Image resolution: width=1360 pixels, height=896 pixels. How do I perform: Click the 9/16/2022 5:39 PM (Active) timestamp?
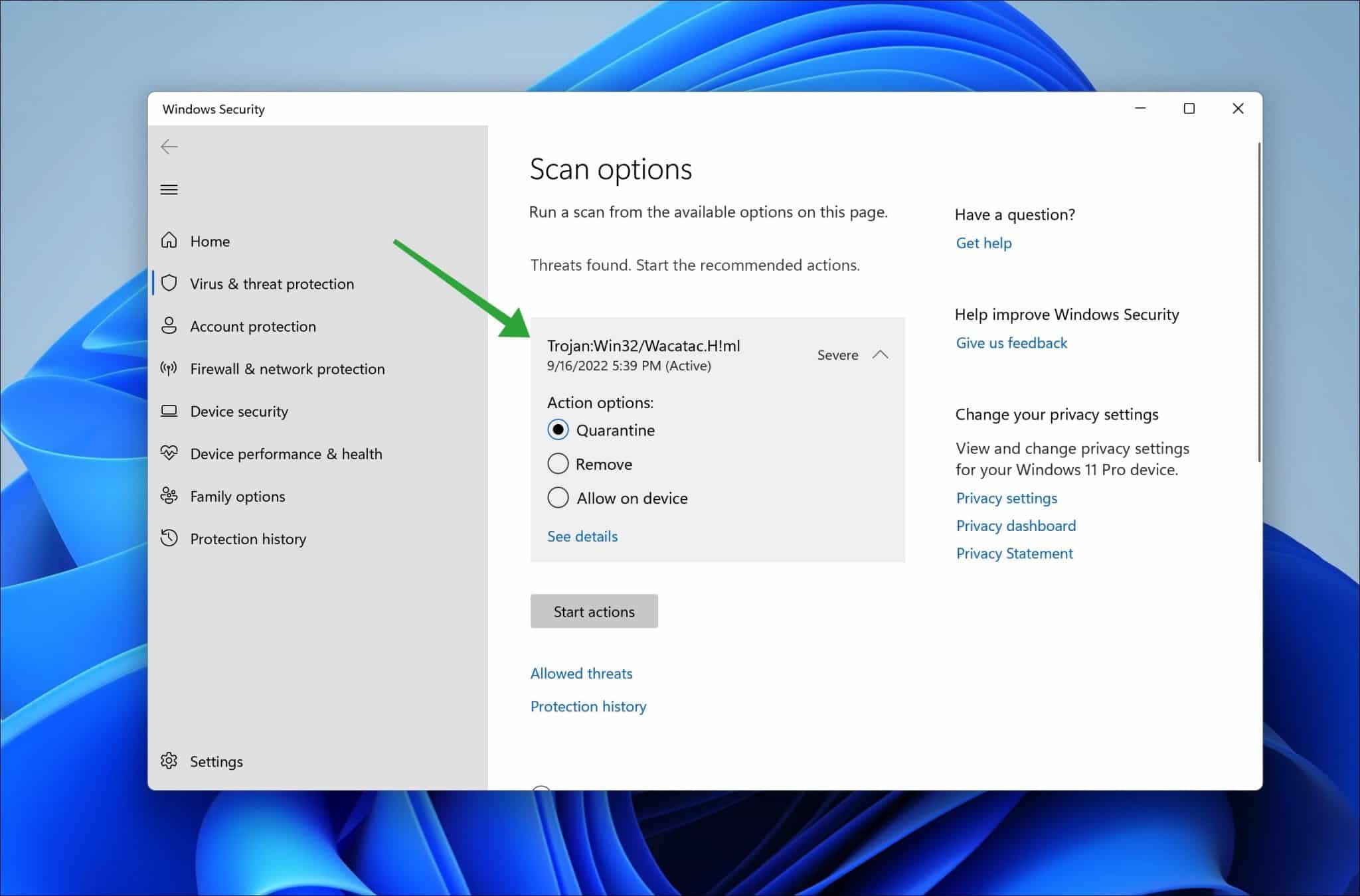coord(629,366)
